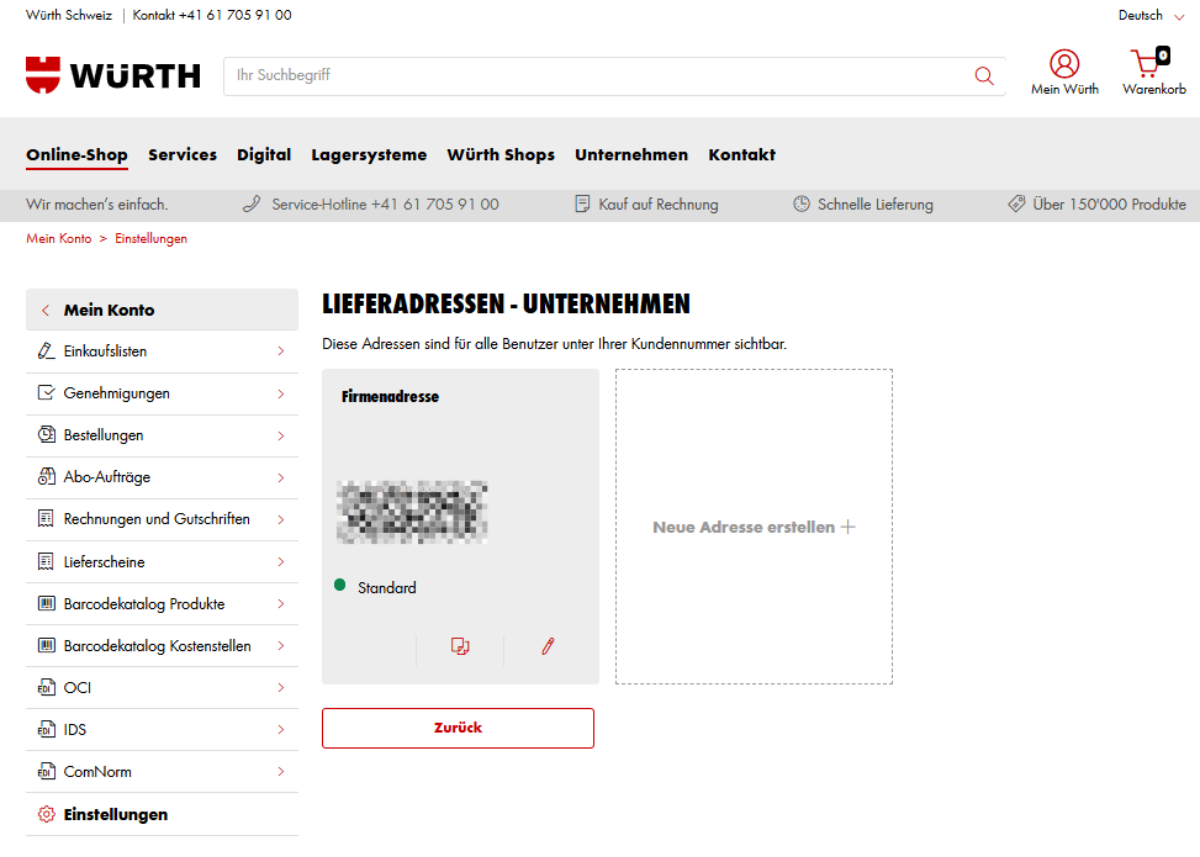The width and height of the screenshot is (1200, 857).
Task: Click the search magnifier icon
Action: pyautogui.click(x=984, y=76)
